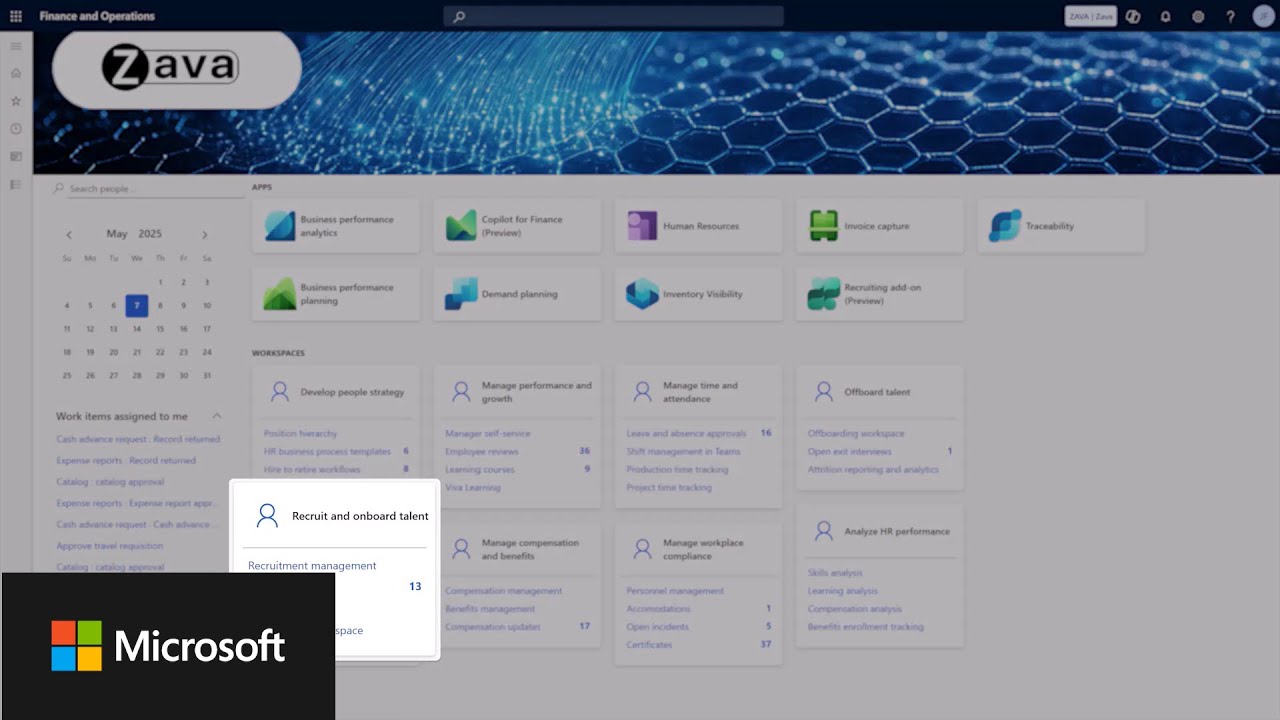Open the app launcher waffle icon
Screen dimensions: 1280x720
15,16
